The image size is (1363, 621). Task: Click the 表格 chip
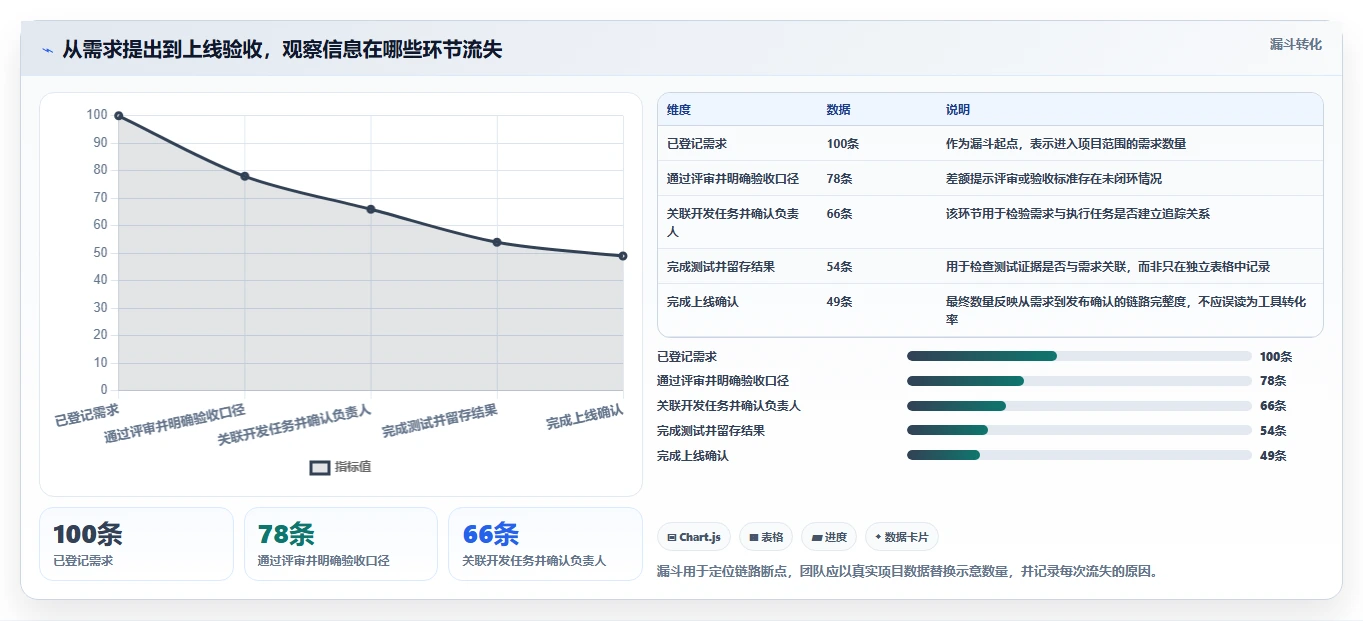[766, 537]
